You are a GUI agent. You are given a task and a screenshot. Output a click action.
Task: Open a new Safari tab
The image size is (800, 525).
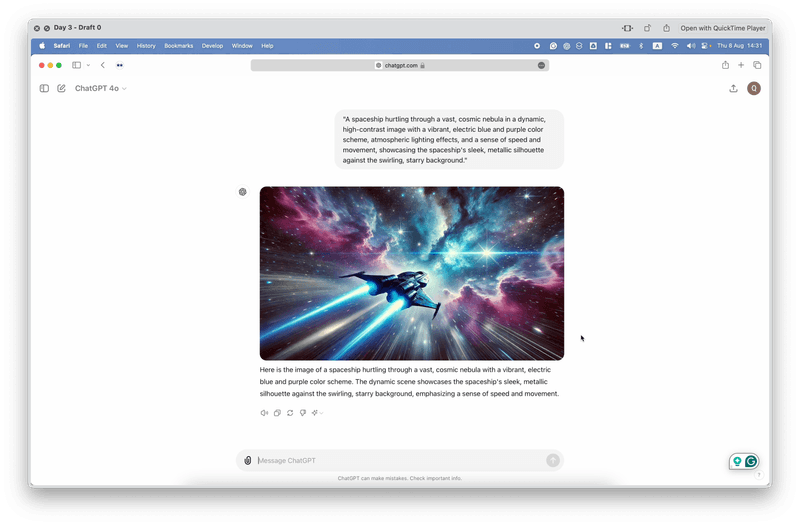(741, 65)
